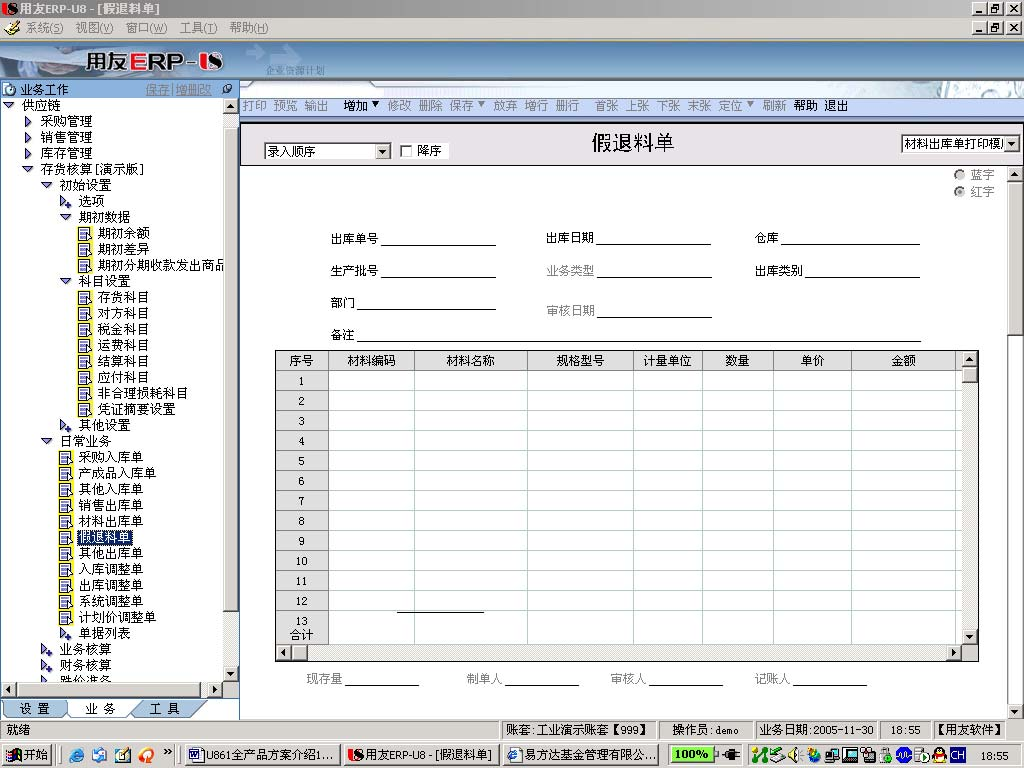This screenshot has width=1024, height=768.
Task: Click the table vertical scrollbar down arrow
Action: [970, 637]
